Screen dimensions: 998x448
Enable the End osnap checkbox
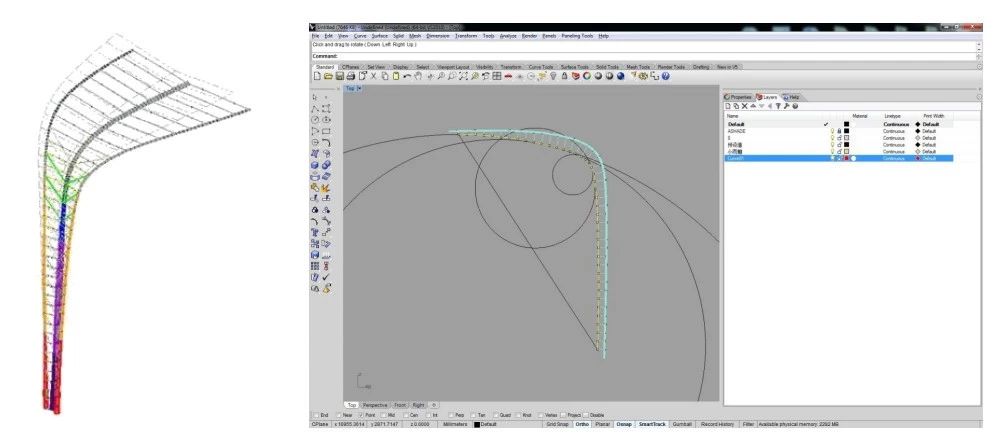tap(316, 415)
